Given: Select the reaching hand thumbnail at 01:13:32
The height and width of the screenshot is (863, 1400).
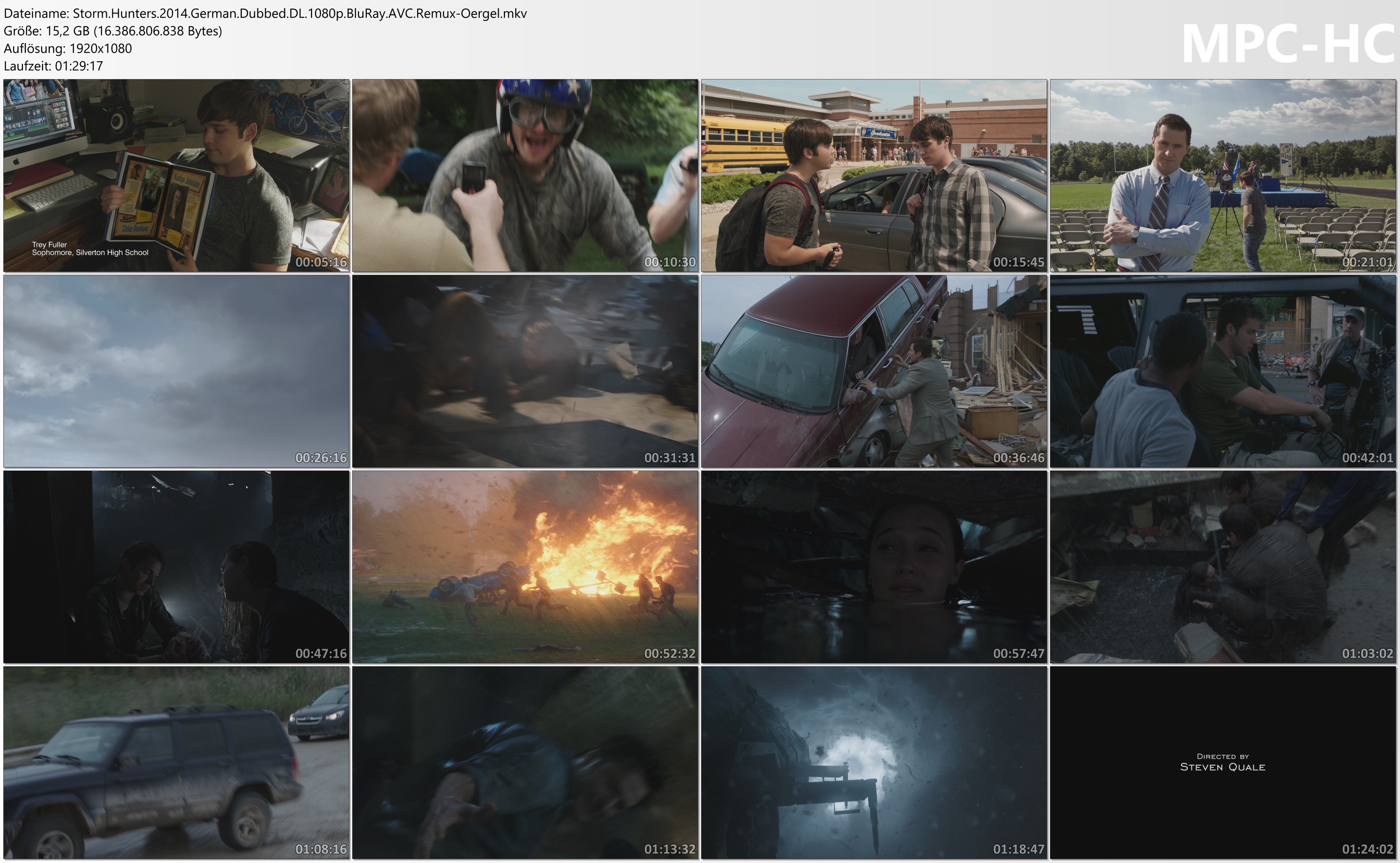Looking at the screenshot, I should point(525,762).
